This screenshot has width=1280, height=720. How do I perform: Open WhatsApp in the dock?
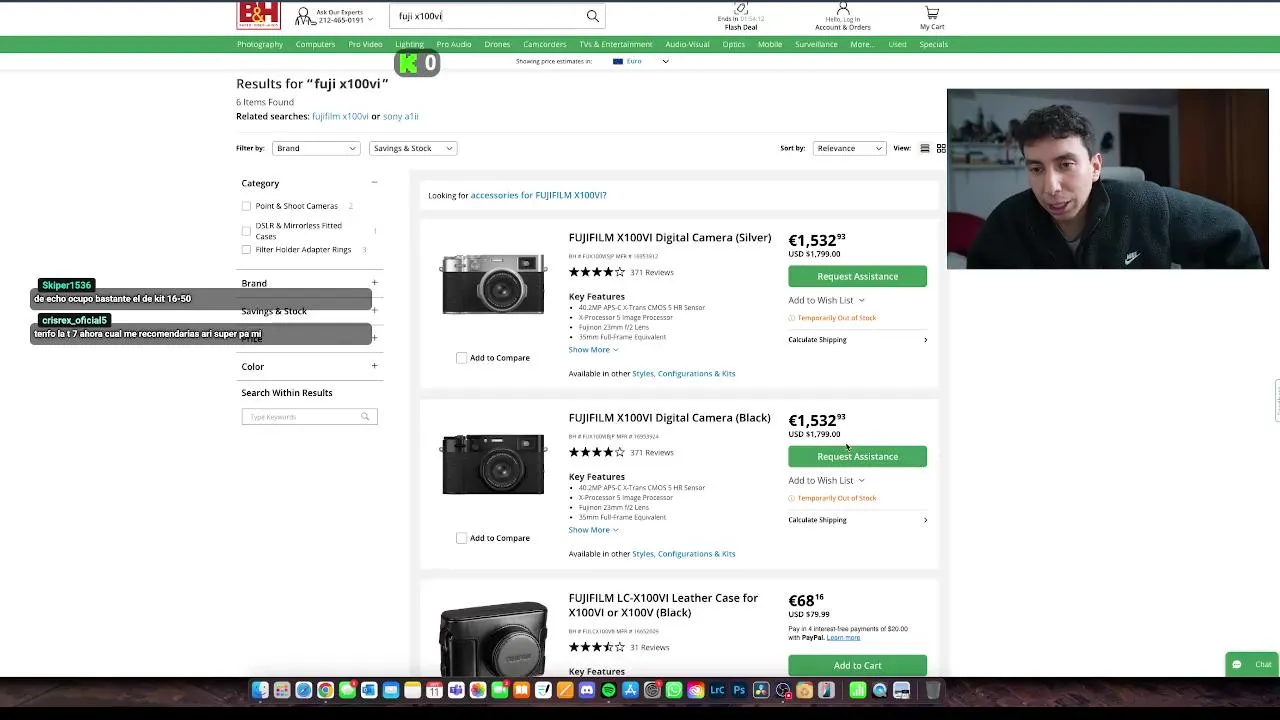[x=674, y=690]
